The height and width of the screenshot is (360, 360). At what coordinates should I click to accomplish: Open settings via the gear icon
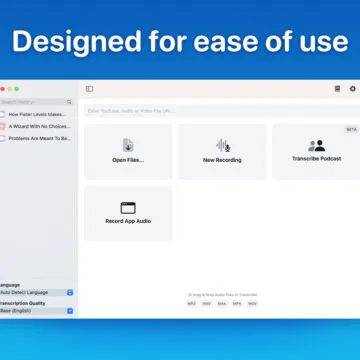353,89
